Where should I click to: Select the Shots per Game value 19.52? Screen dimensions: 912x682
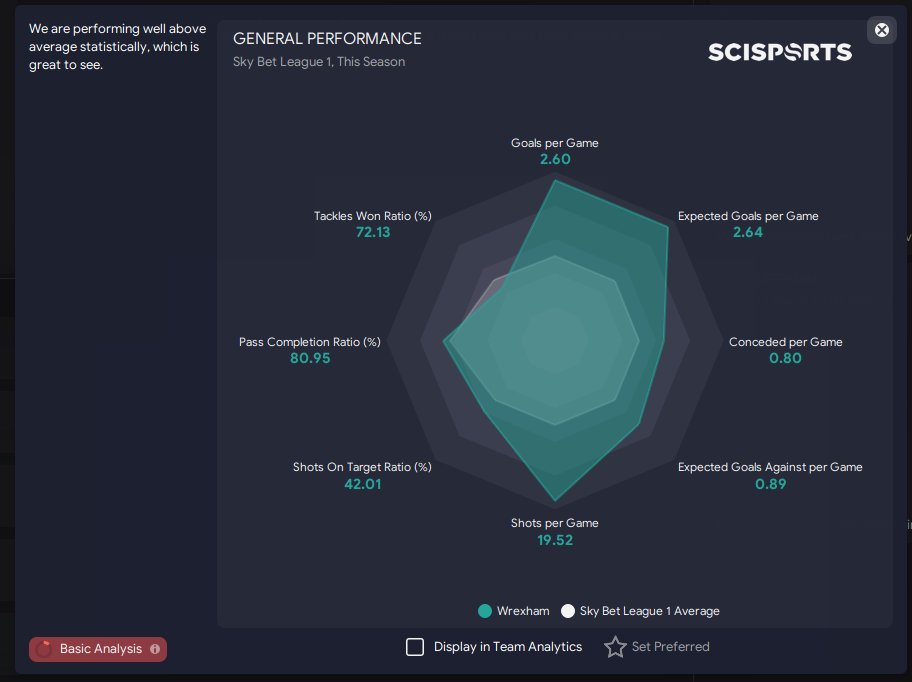555,540
